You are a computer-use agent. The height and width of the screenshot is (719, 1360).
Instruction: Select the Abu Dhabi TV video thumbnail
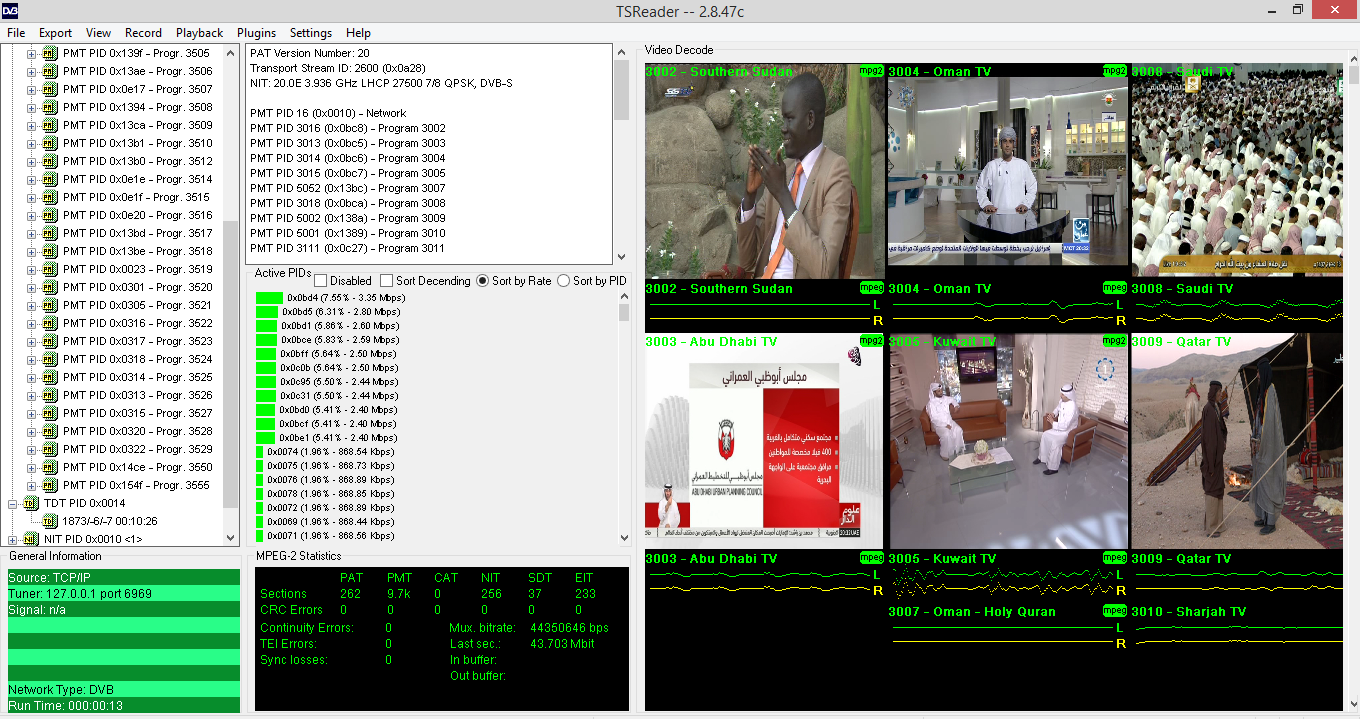click(765, 441)
